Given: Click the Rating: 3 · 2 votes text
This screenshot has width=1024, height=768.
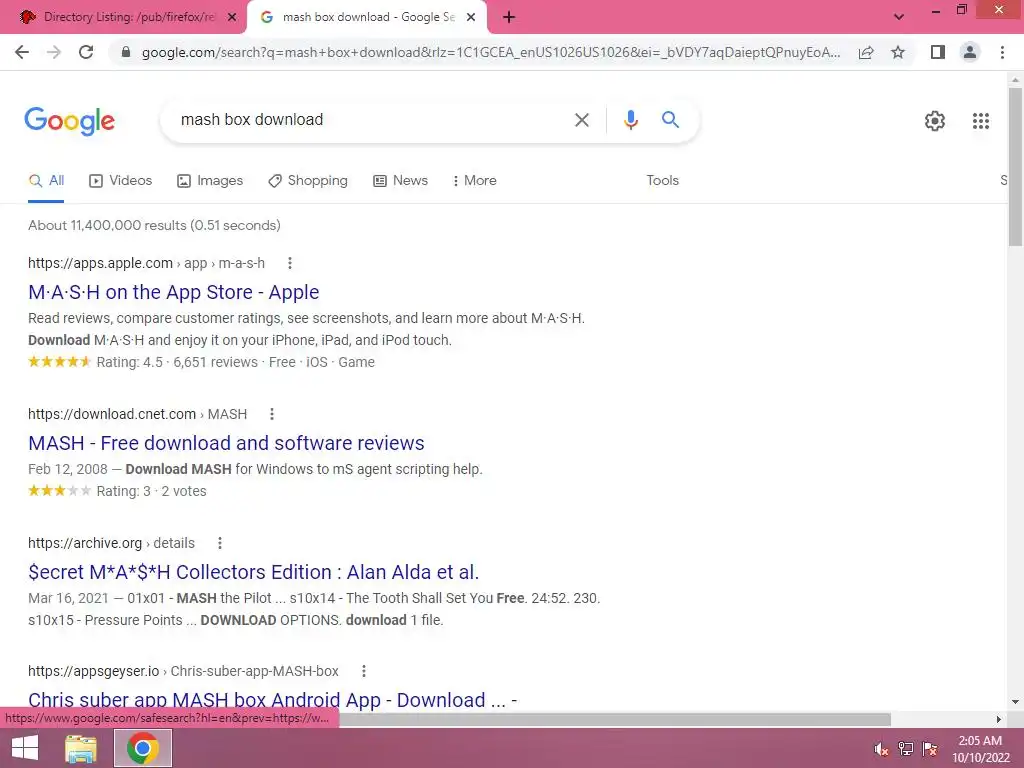Looking at the screenshot, I should [x=152, y=491].
